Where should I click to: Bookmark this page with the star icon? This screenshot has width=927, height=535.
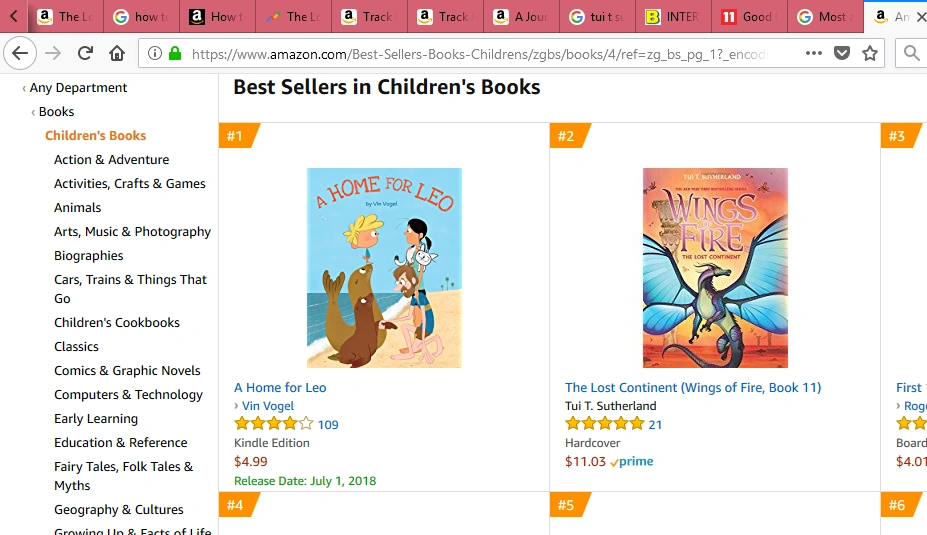(x=870, y=53)
